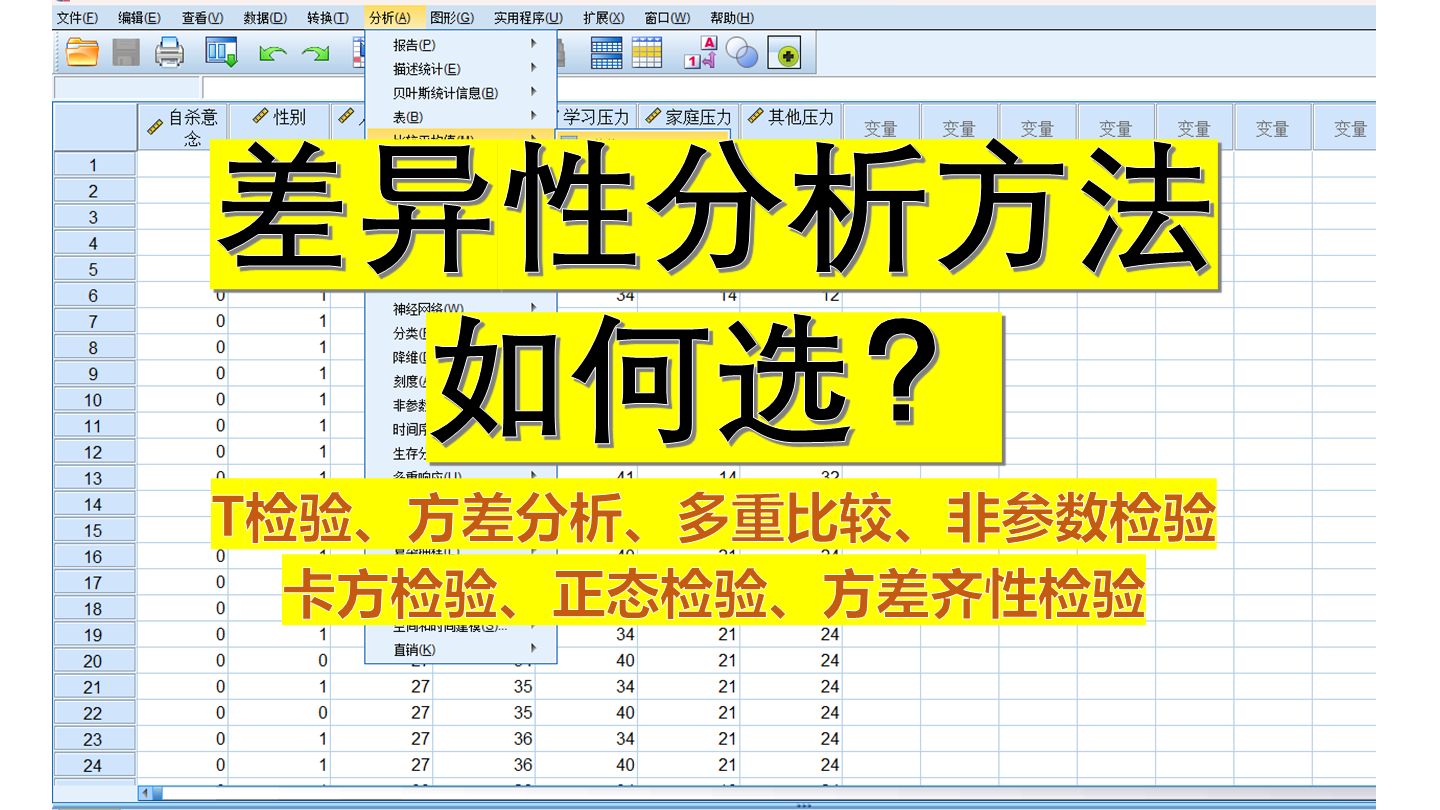
Task: Expand the 直销 submenu arrow
Action: (533, 646)
